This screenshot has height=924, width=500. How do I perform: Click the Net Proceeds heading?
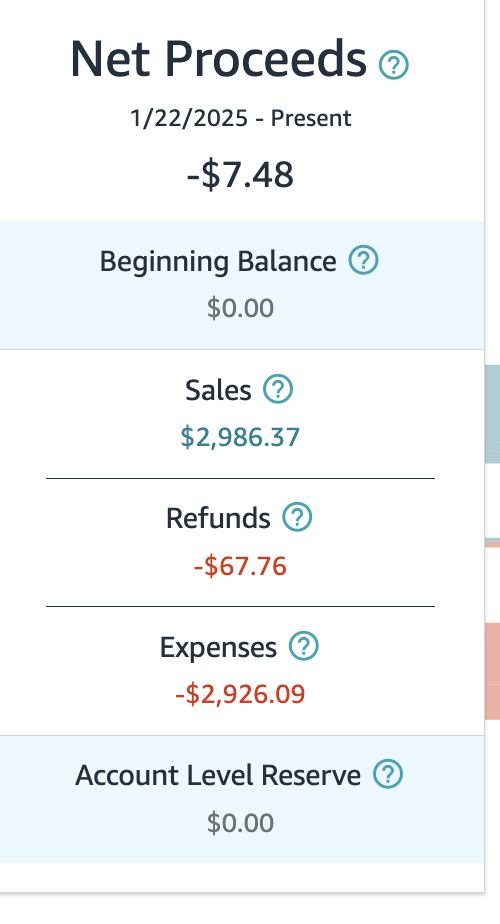pyautogui.click(x=218, y=60)
